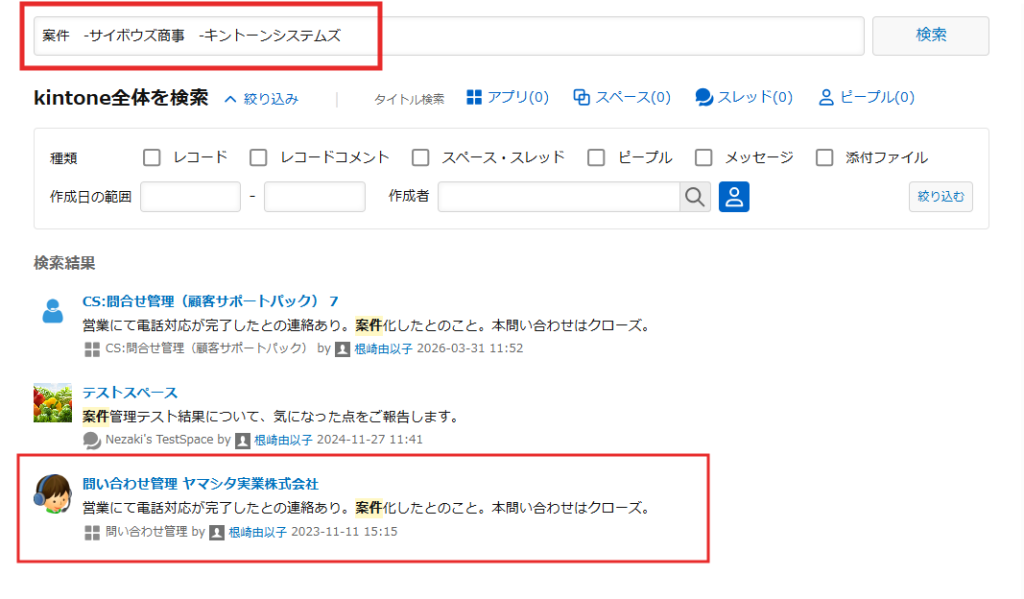The image size is (1024, 599).
Task: Collapse the 絞り込み filter panel
Action: click(262, 99)
